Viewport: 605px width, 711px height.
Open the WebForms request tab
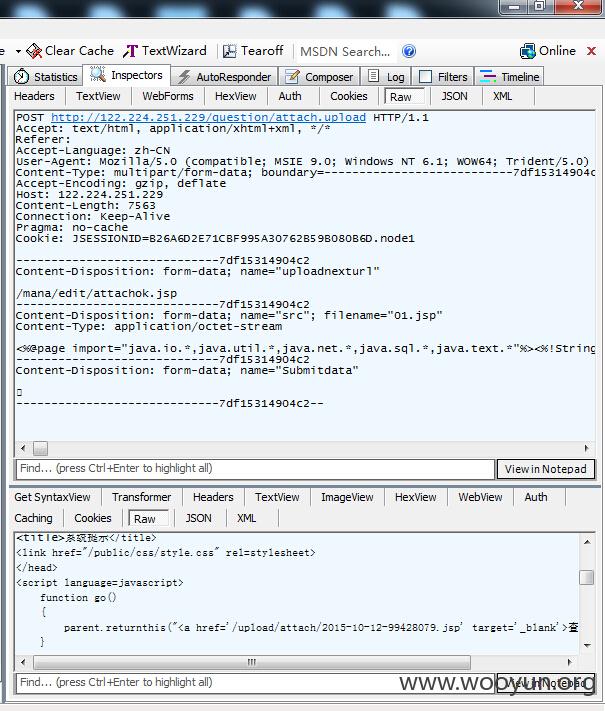(168, 96)
